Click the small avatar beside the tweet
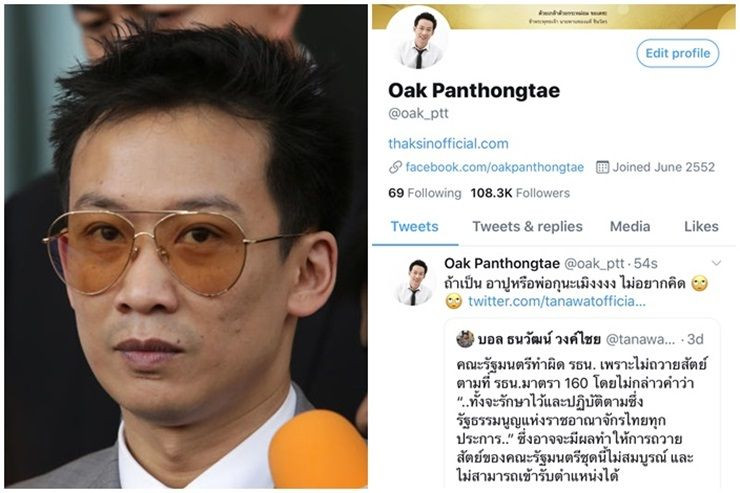 pos(414,282)
